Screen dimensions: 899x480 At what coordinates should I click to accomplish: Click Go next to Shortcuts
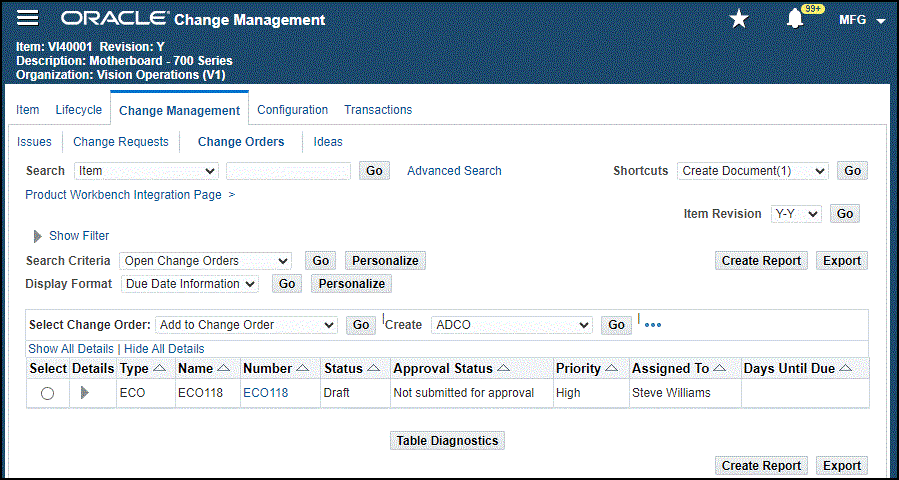[x=853, y=171]
